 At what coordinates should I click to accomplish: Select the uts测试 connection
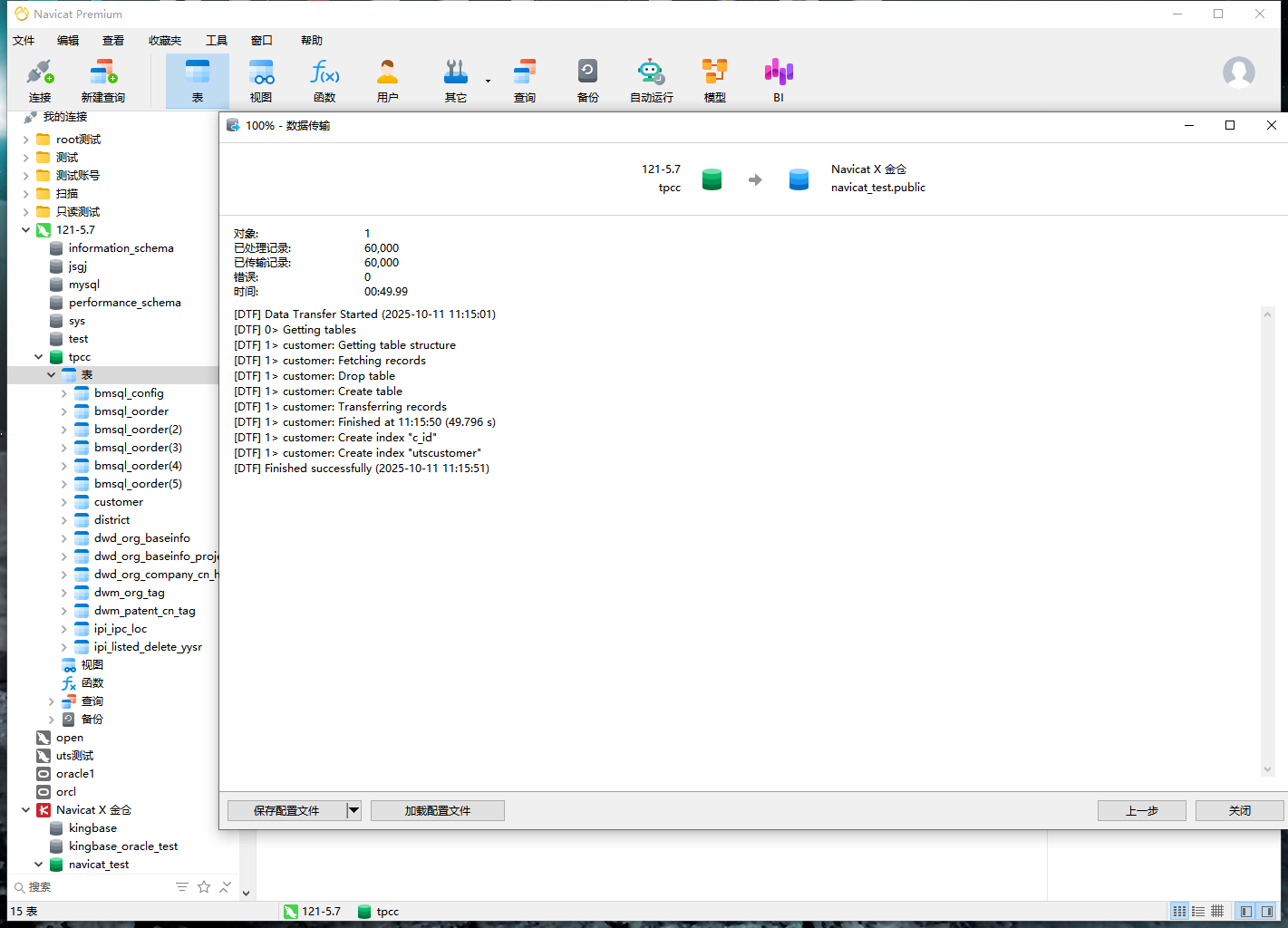(x=74, y=756)
